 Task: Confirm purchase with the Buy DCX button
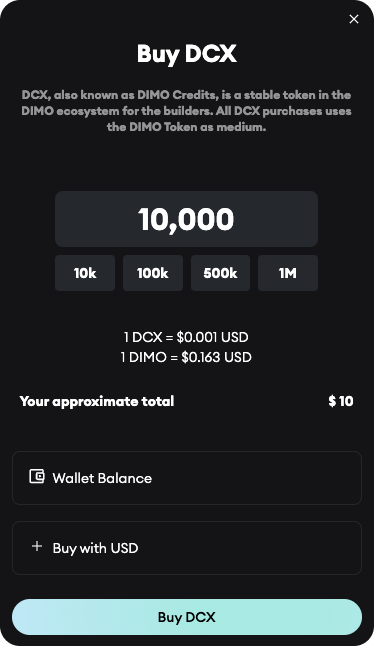(187, 617)
